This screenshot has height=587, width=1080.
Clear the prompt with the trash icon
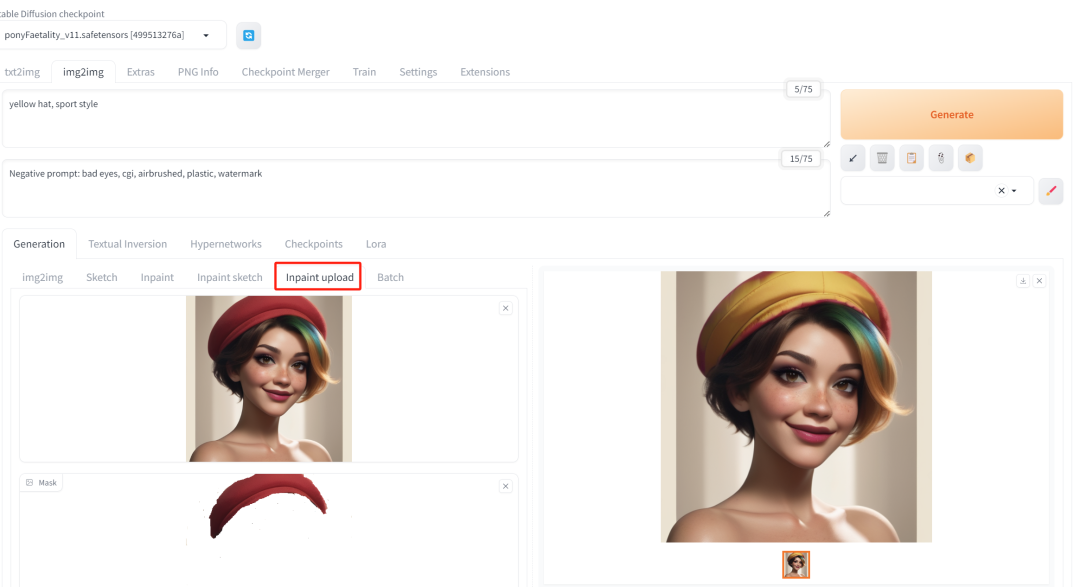pyautogui.click(x=881, y=158)
